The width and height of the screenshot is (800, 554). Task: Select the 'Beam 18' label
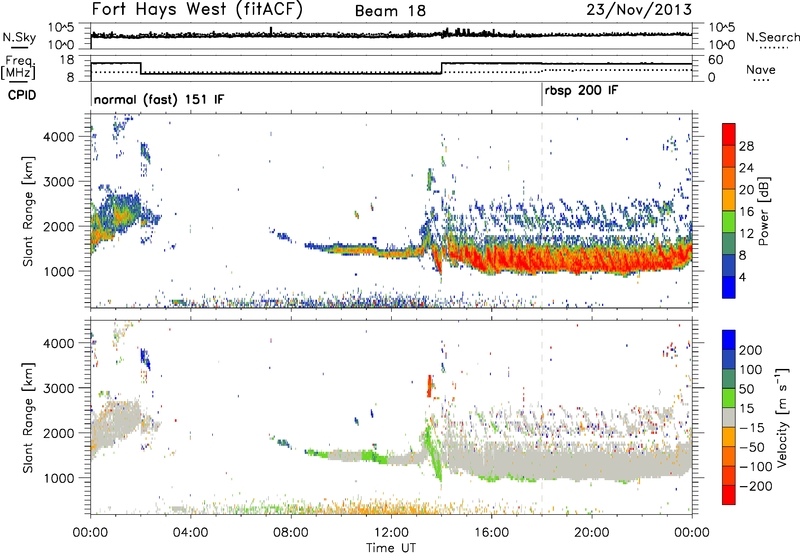[x=390, y=11]
